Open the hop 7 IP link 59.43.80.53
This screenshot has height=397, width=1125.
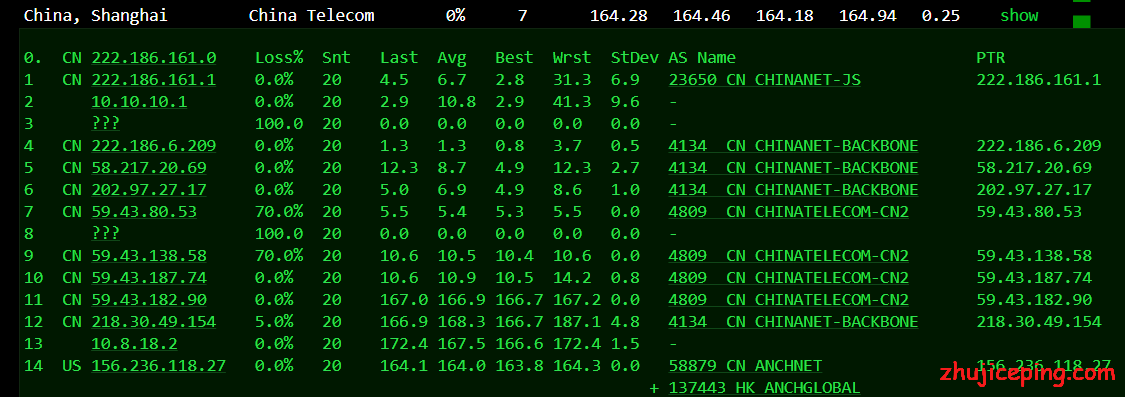point(144,212)
